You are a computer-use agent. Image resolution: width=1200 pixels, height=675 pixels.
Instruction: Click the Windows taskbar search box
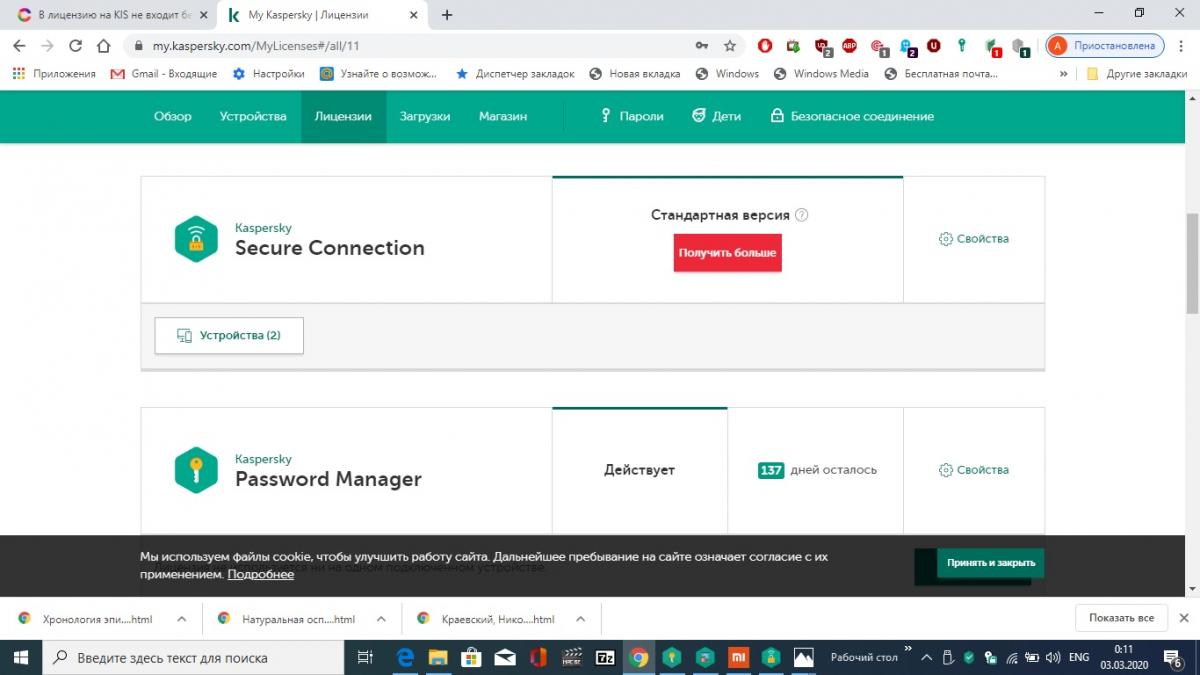[x=193, y=657]
